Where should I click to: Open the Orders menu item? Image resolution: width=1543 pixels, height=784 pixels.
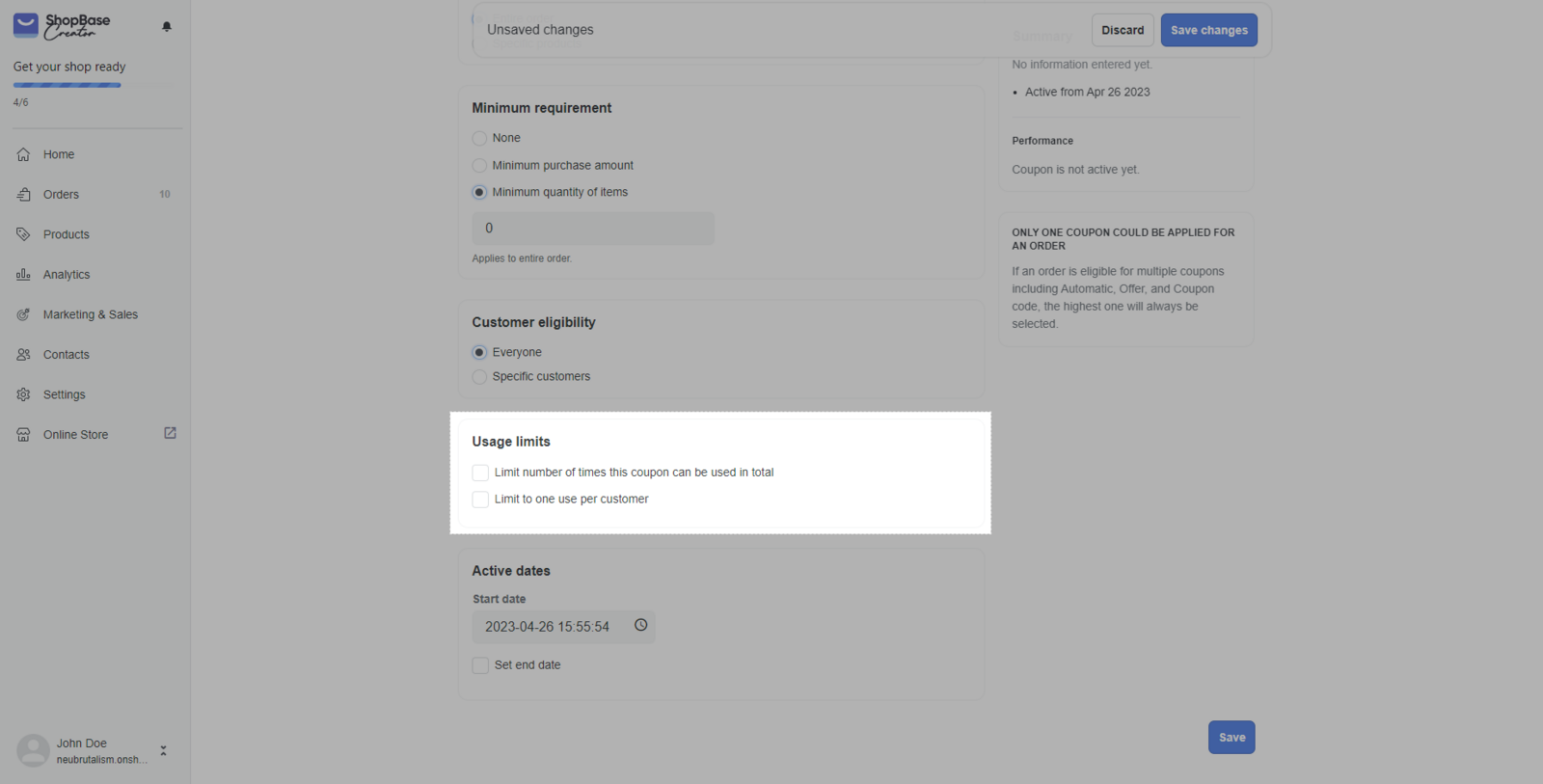tap(61, 195)
